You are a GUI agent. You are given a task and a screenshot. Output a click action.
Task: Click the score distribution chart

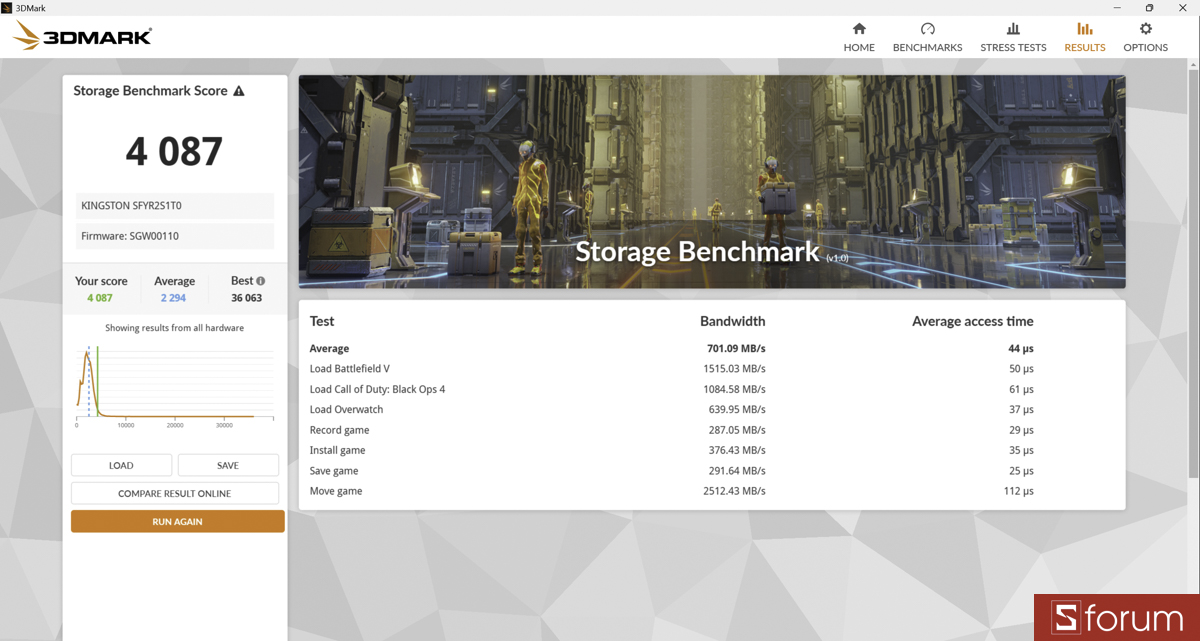pos(175,385)
